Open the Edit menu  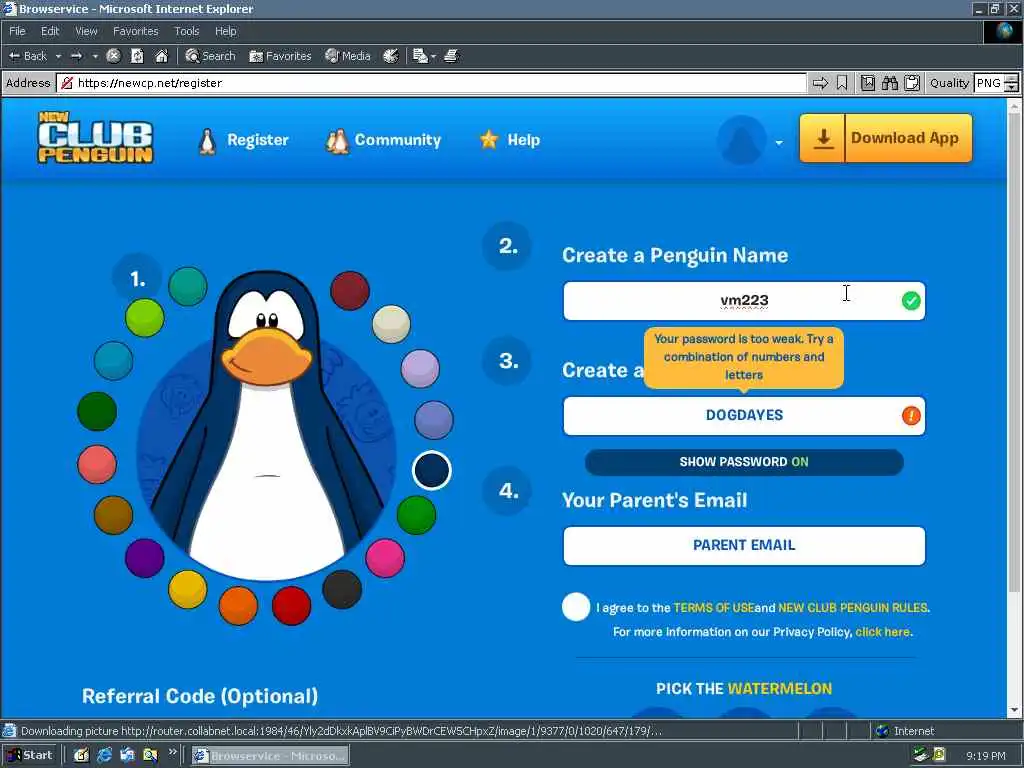click(50, 31)
